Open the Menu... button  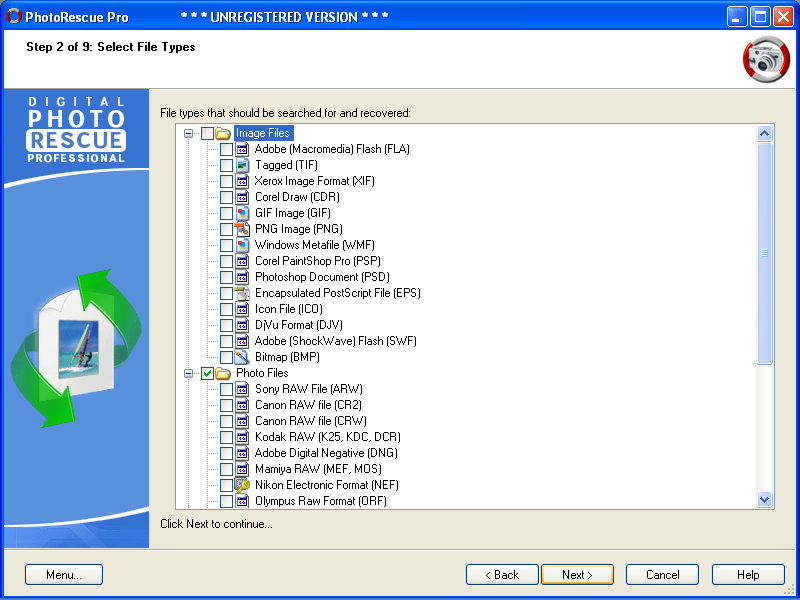click(x=64, y=574)
